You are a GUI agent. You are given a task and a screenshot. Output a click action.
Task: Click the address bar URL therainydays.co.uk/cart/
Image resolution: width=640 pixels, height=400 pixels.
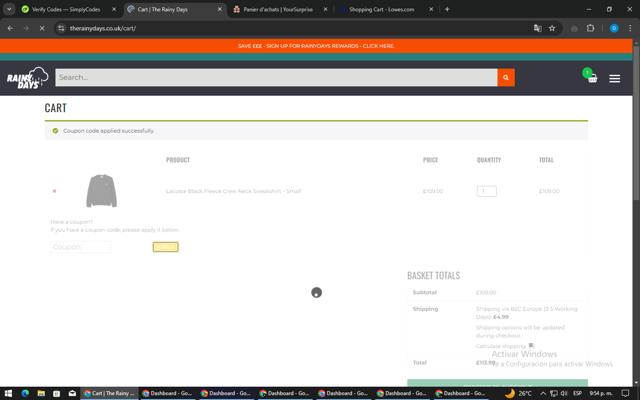[x=103, y=28]
